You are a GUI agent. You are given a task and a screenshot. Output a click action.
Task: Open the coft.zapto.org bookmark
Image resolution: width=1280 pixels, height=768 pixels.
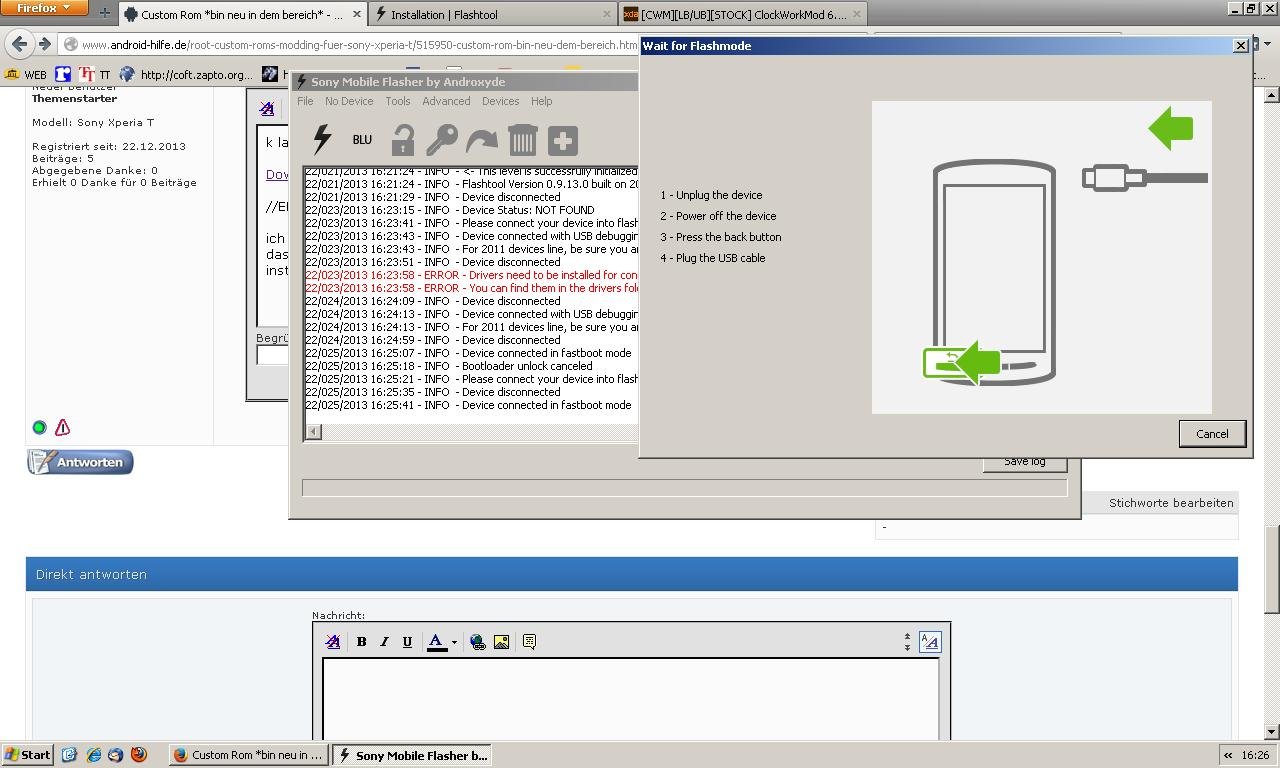pyautogui.click(x=186, y=74)
